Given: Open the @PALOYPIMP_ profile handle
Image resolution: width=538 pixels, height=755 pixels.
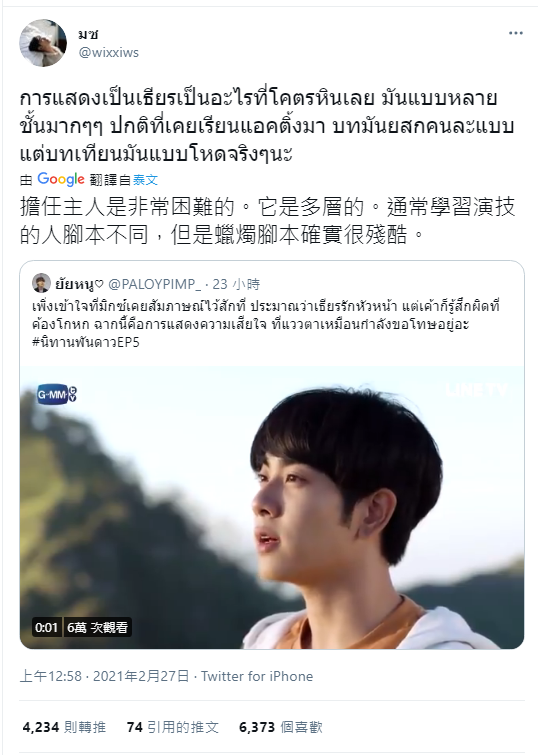Looking at the screenshot, I should point(154,284).
